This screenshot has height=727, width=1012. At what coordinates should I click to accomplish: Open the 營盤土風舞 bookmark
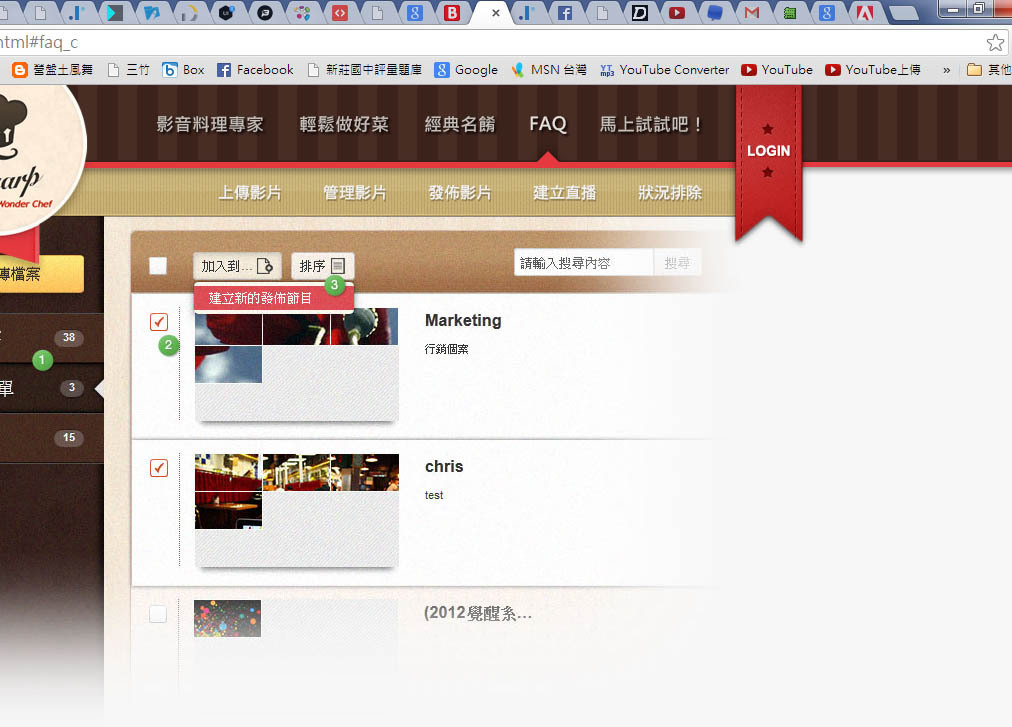(x=53, y=70)
